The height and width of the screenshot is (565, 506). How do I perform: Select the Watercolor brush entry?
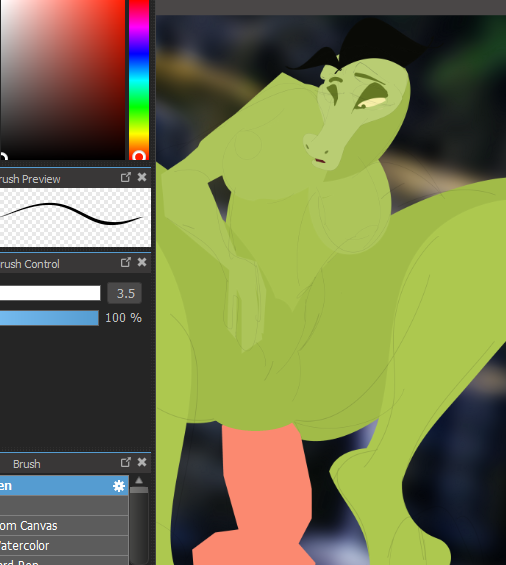click(64, 546)
